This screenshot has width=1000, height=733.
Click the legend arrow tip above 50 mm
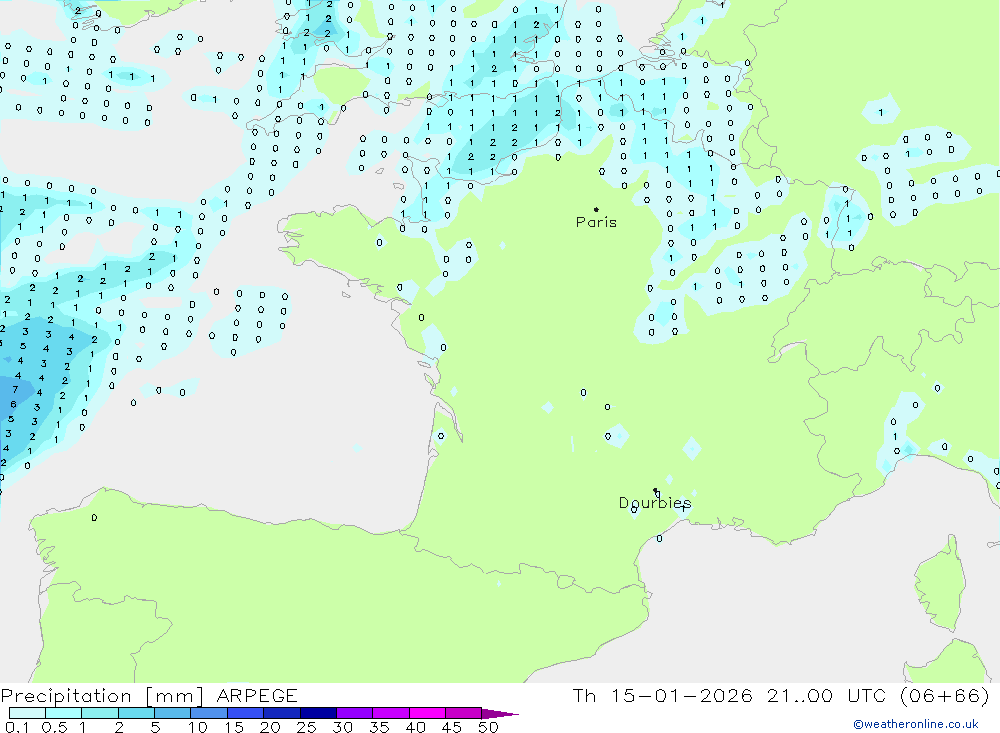point(500,714)
